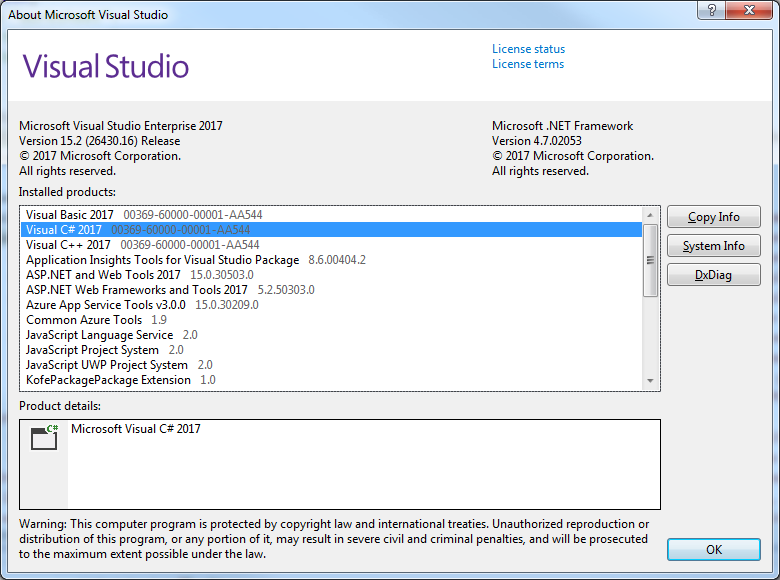
Task: Click the list's down scroll arrow
Action: click(x=650, y=381)
